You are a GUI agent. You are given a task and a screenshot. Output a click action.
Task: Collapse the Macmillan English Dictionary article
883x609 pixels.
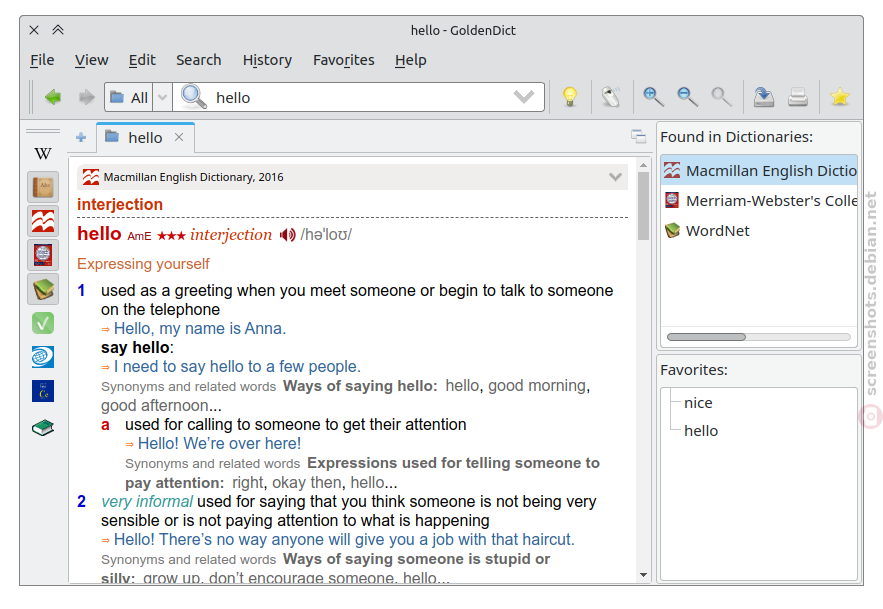coord(616,177)
